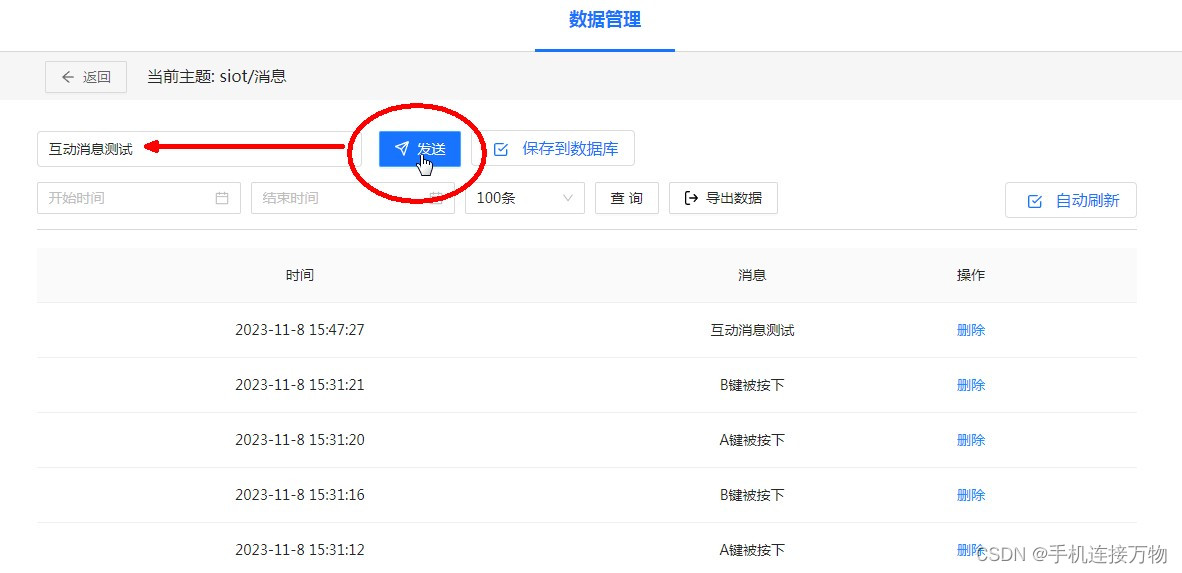1182x573 pixels.
Task: Select timestamp 2023-11-8 15:31:16
Action: click(x=300, y=495)
